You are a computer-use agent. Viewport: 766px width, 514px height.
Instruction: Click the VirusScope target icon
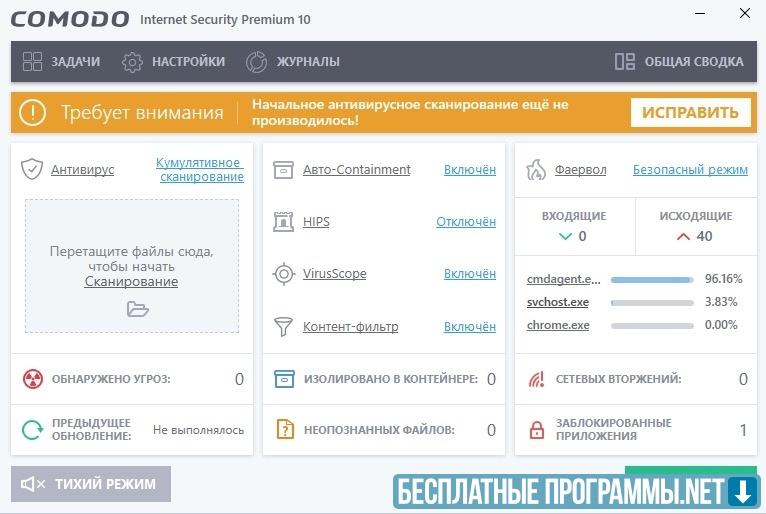click(284, 273)
